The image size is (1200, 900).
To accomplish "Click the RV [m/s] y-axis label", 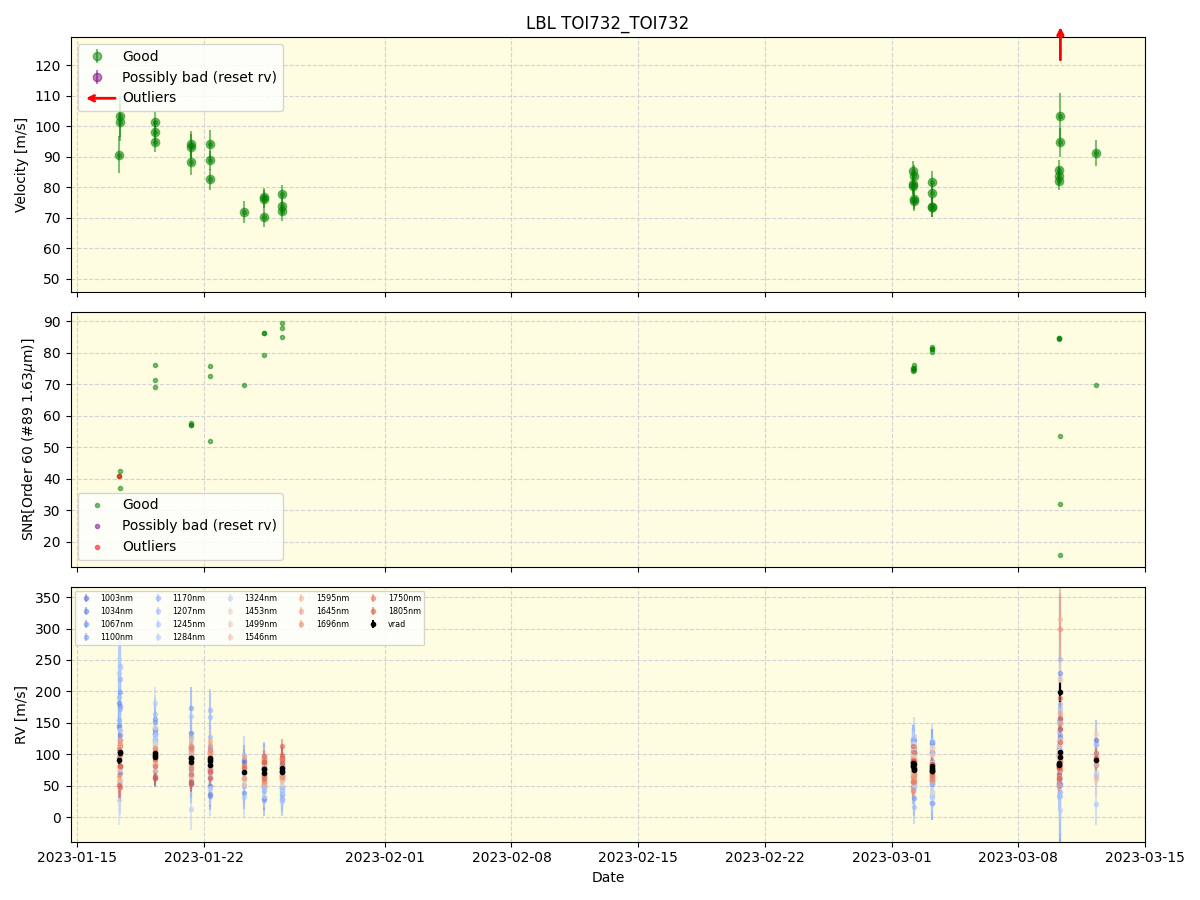I will click(21, 714).
